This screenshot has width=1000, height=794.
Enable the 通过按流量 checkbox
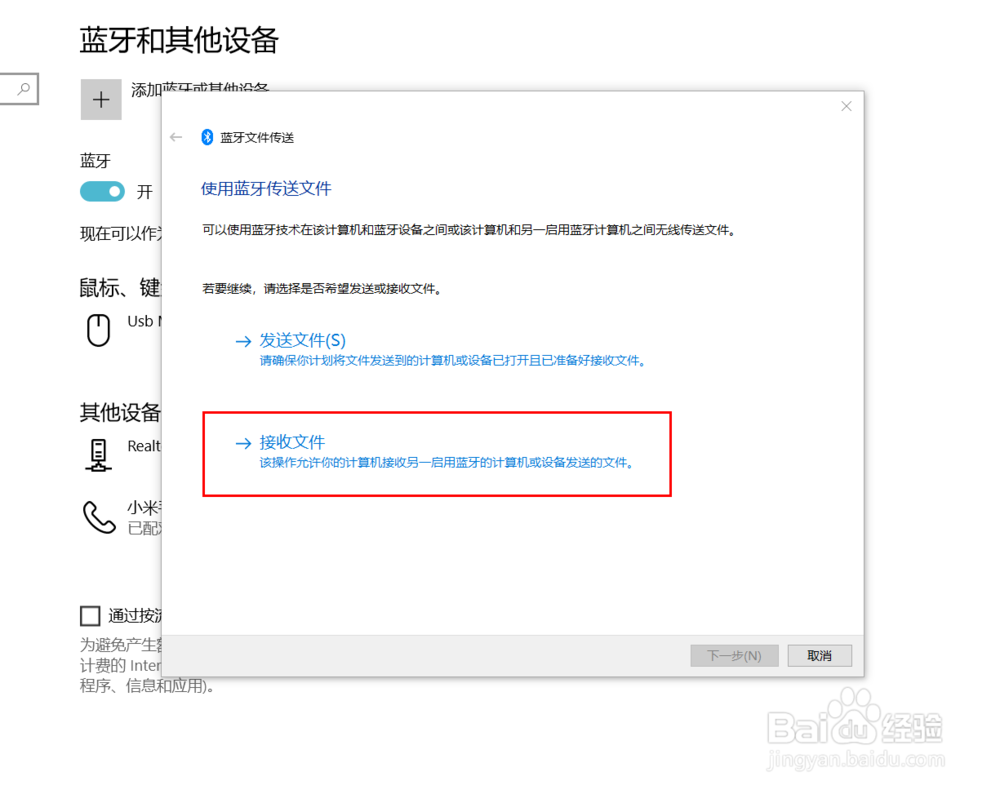(90, 615)
